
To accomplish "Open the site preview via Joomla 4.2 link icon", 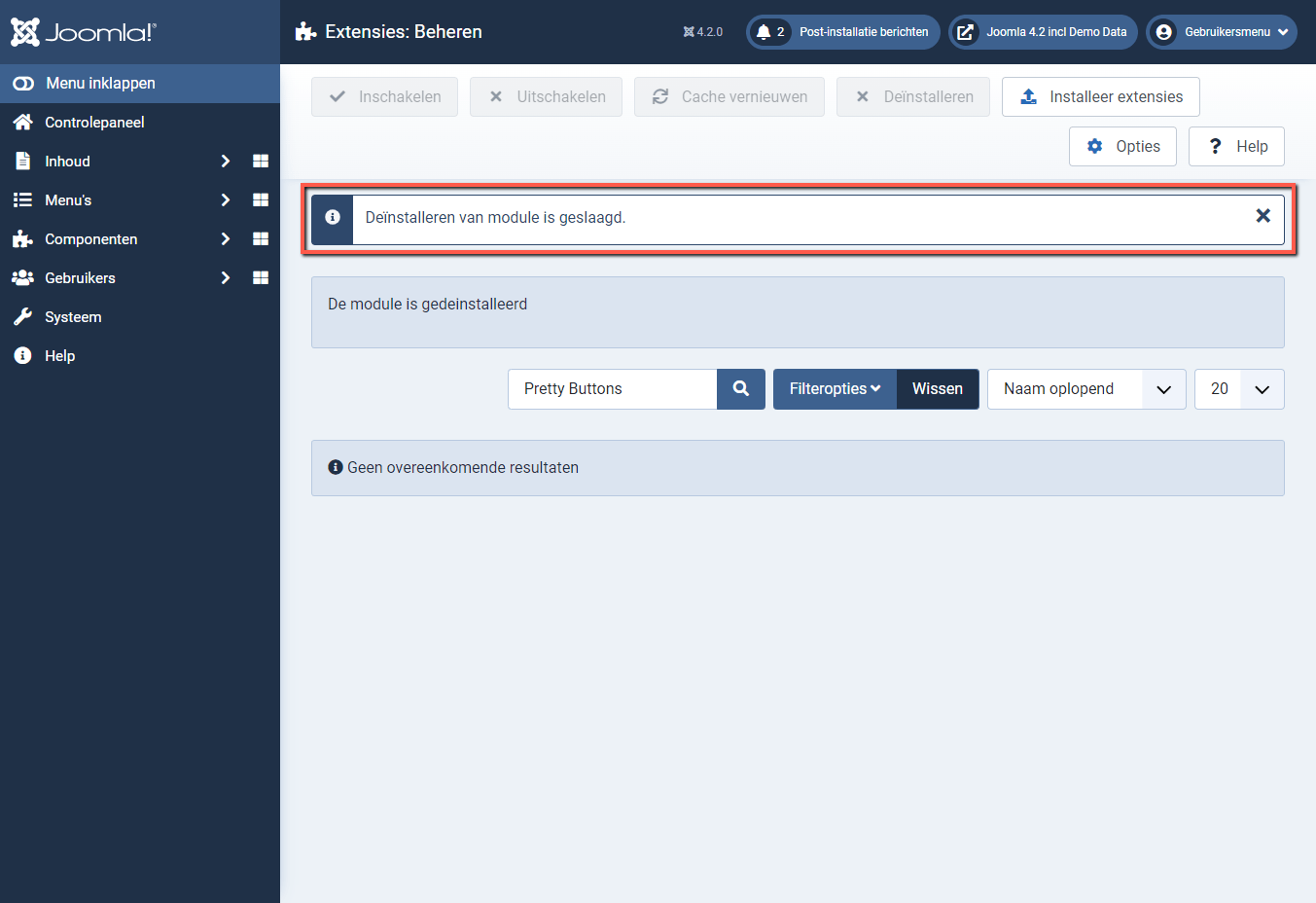I will pyautogui.click(x=964, y=31).
